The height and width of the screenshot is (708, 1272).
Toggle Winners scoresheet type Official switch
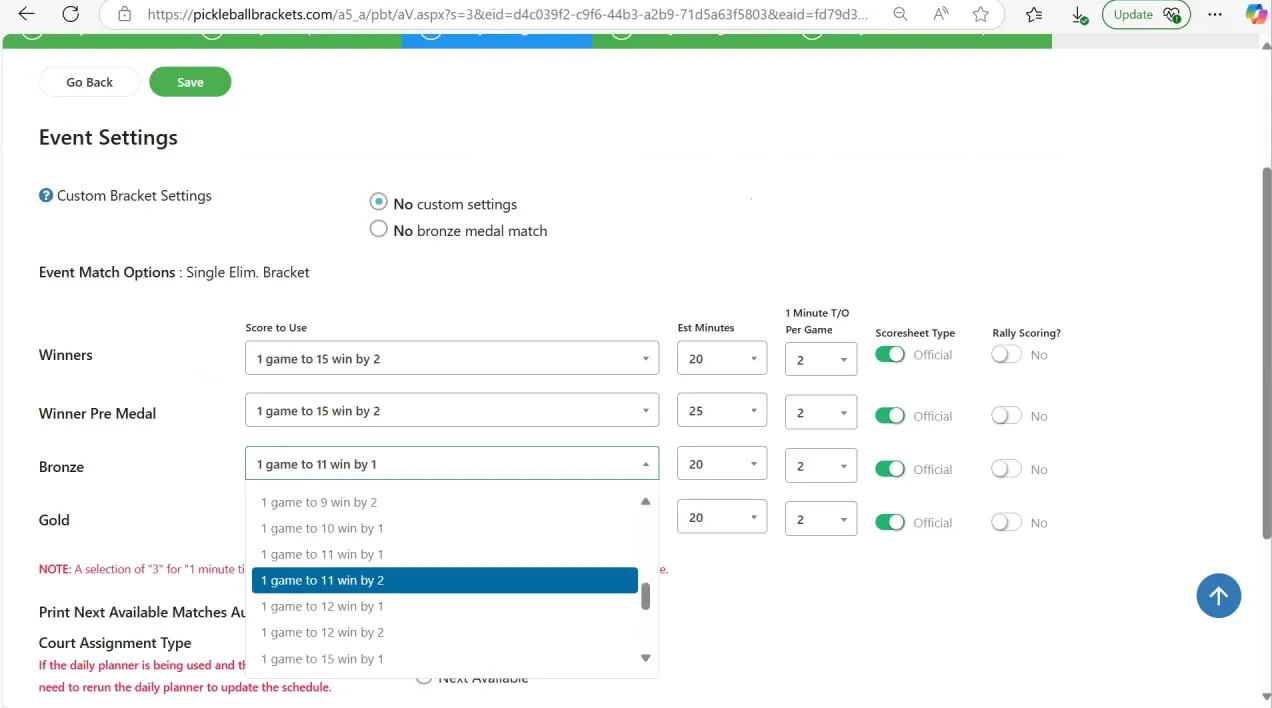(890, 355)
